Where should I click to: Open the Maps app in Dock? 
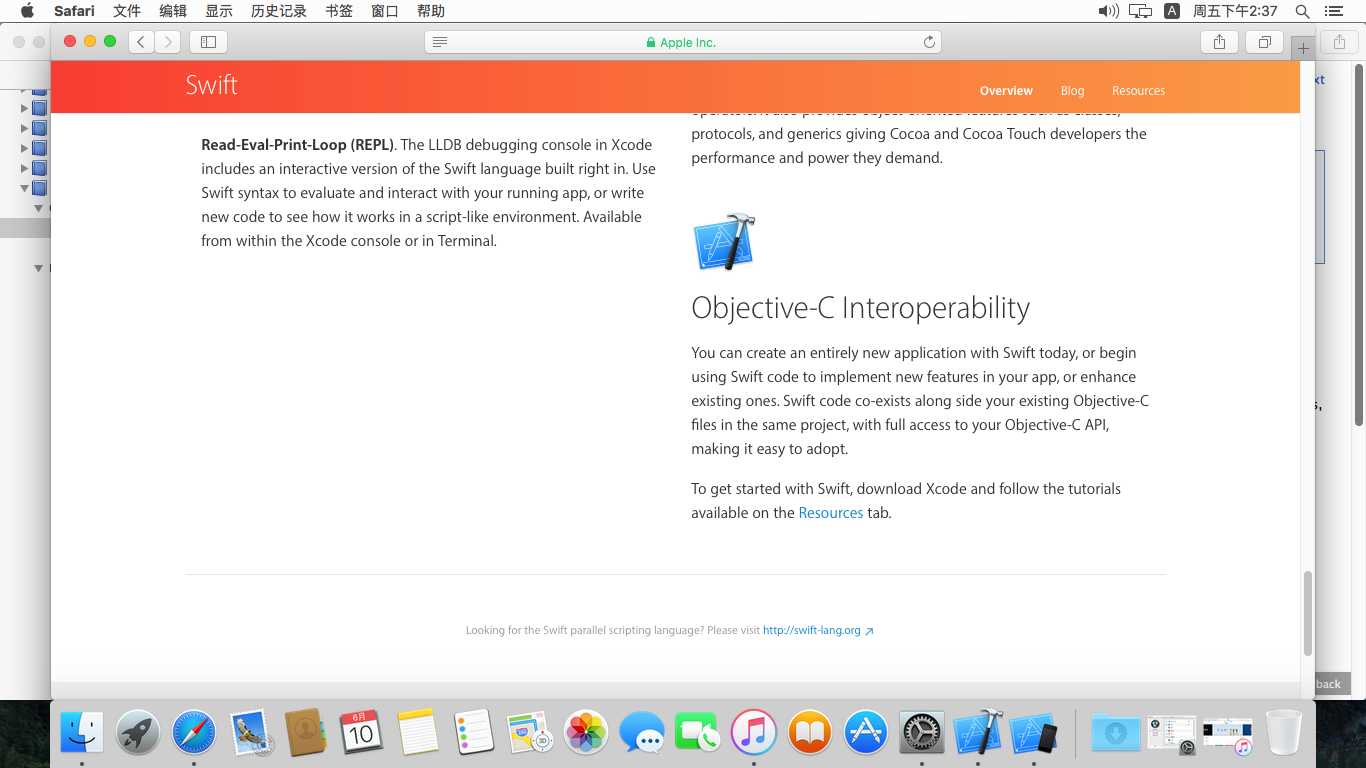point(530,733)
